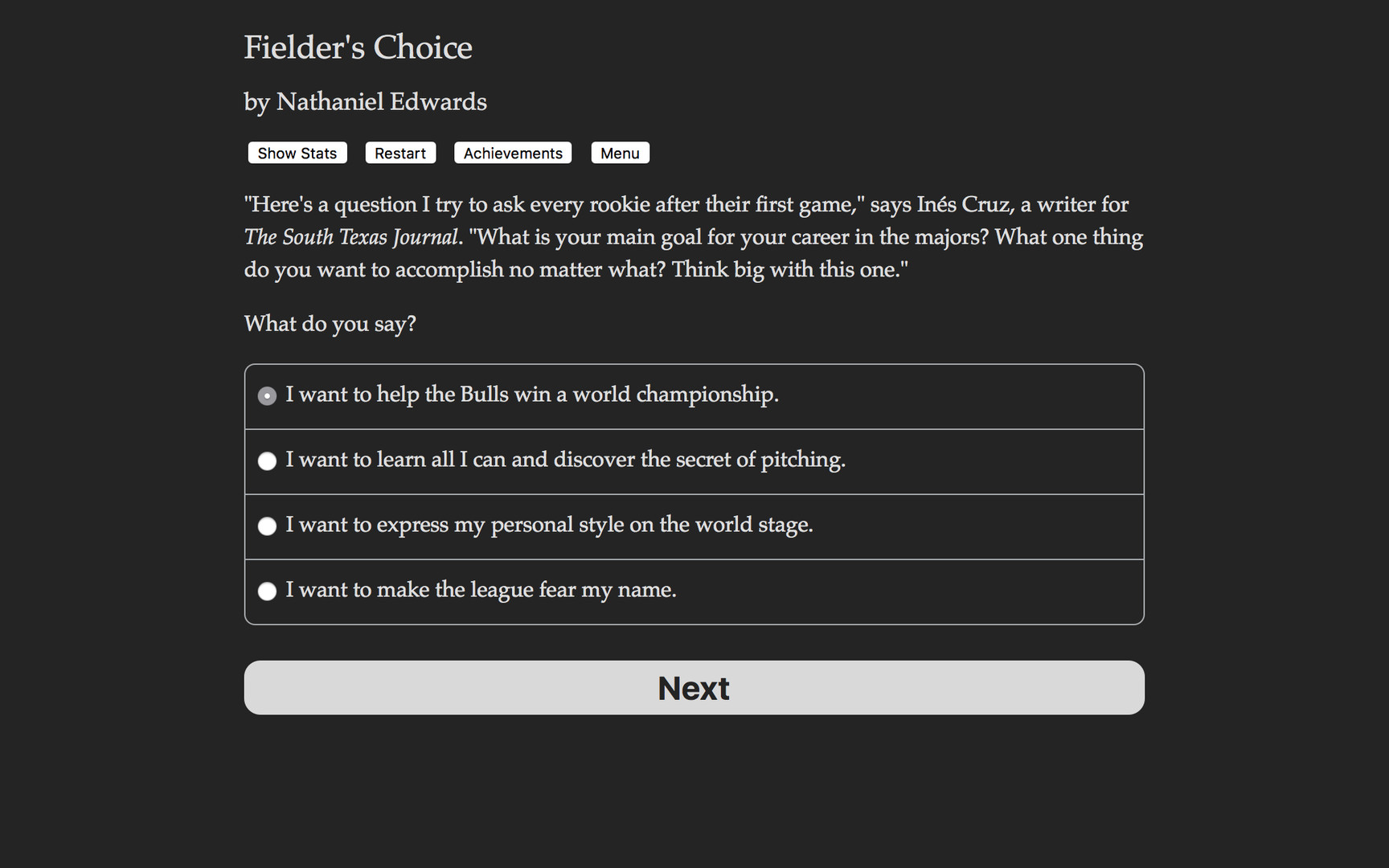Click the Next button to continue
The width and height of the screenshot is (1389, 868).
pyautogui.click(x=693, y=687)
